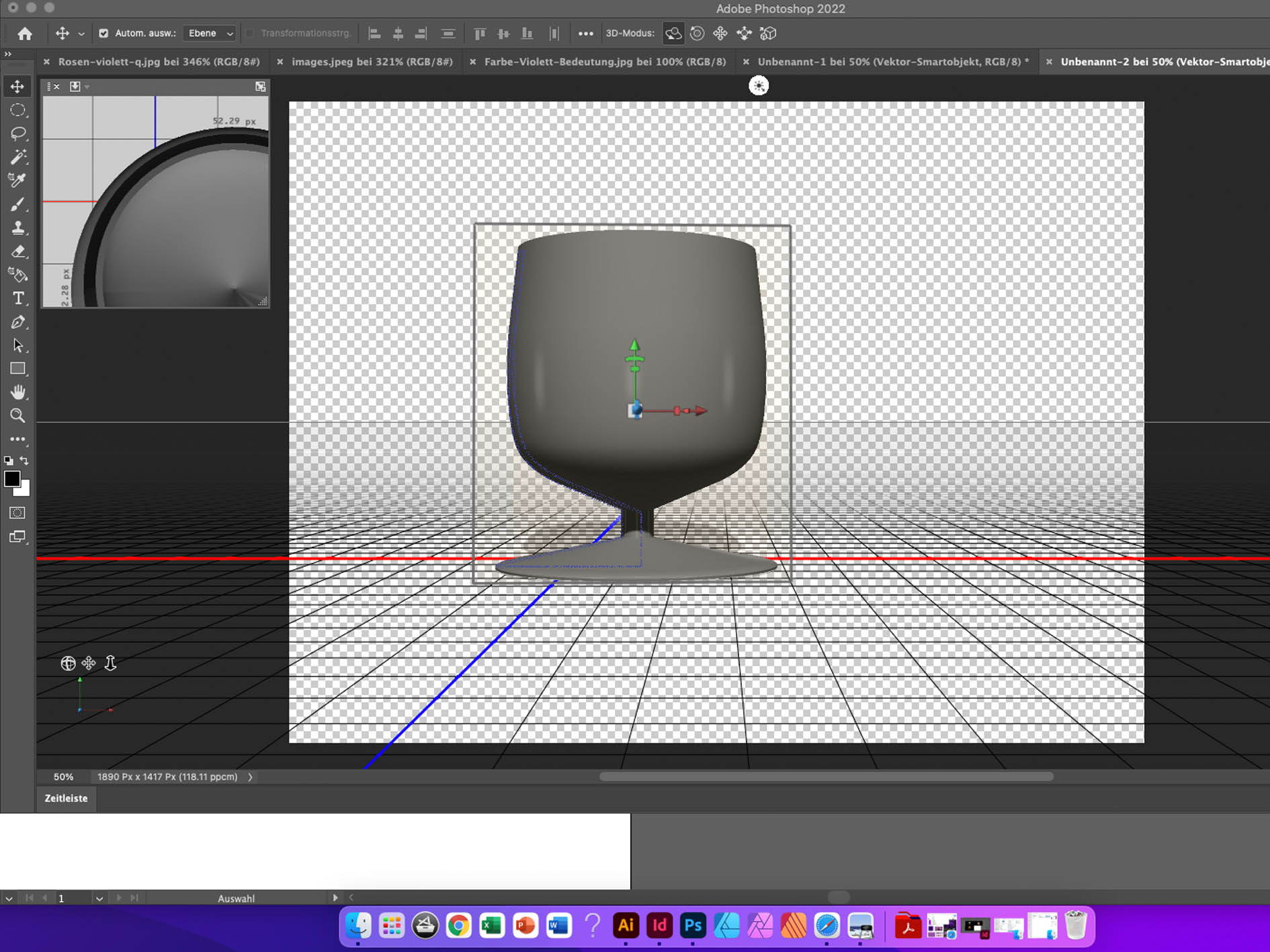Click the foreground color swatch
The height and width of the screenshot is (952, 1270).
[11, 479]
